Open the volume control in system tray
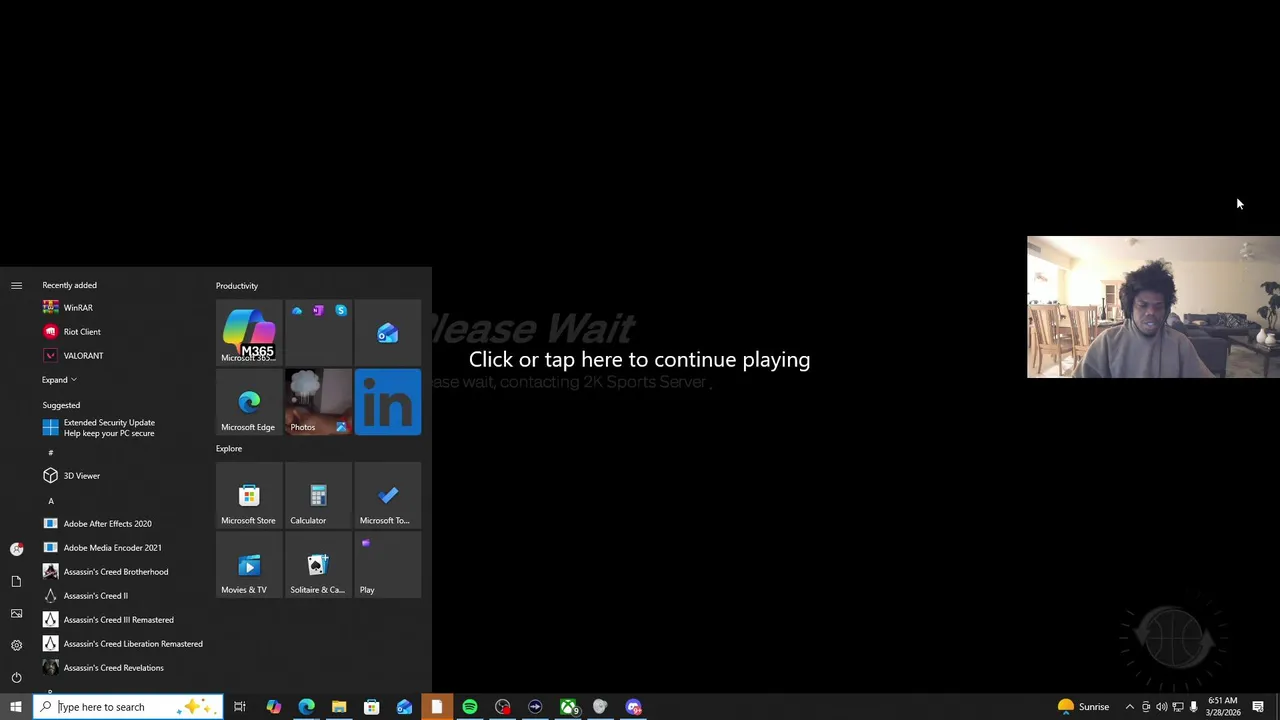This screenshot has width=1280, height=720. click(x=1162, y=707)
